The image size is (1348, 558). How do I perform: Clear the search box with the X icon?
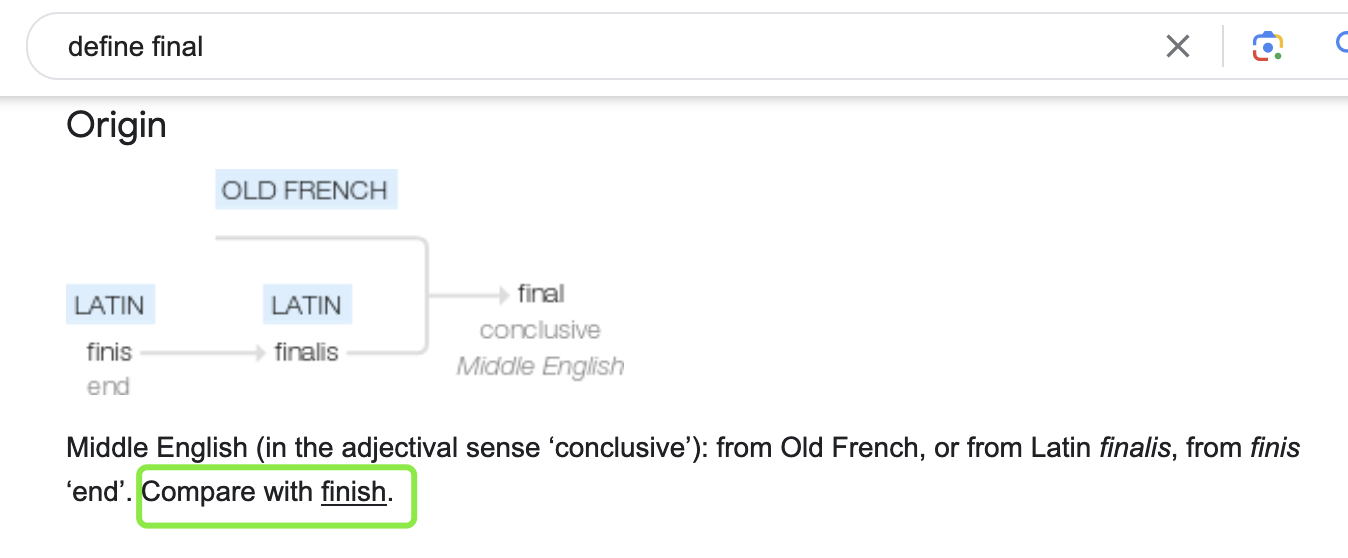coord(1178,46)
